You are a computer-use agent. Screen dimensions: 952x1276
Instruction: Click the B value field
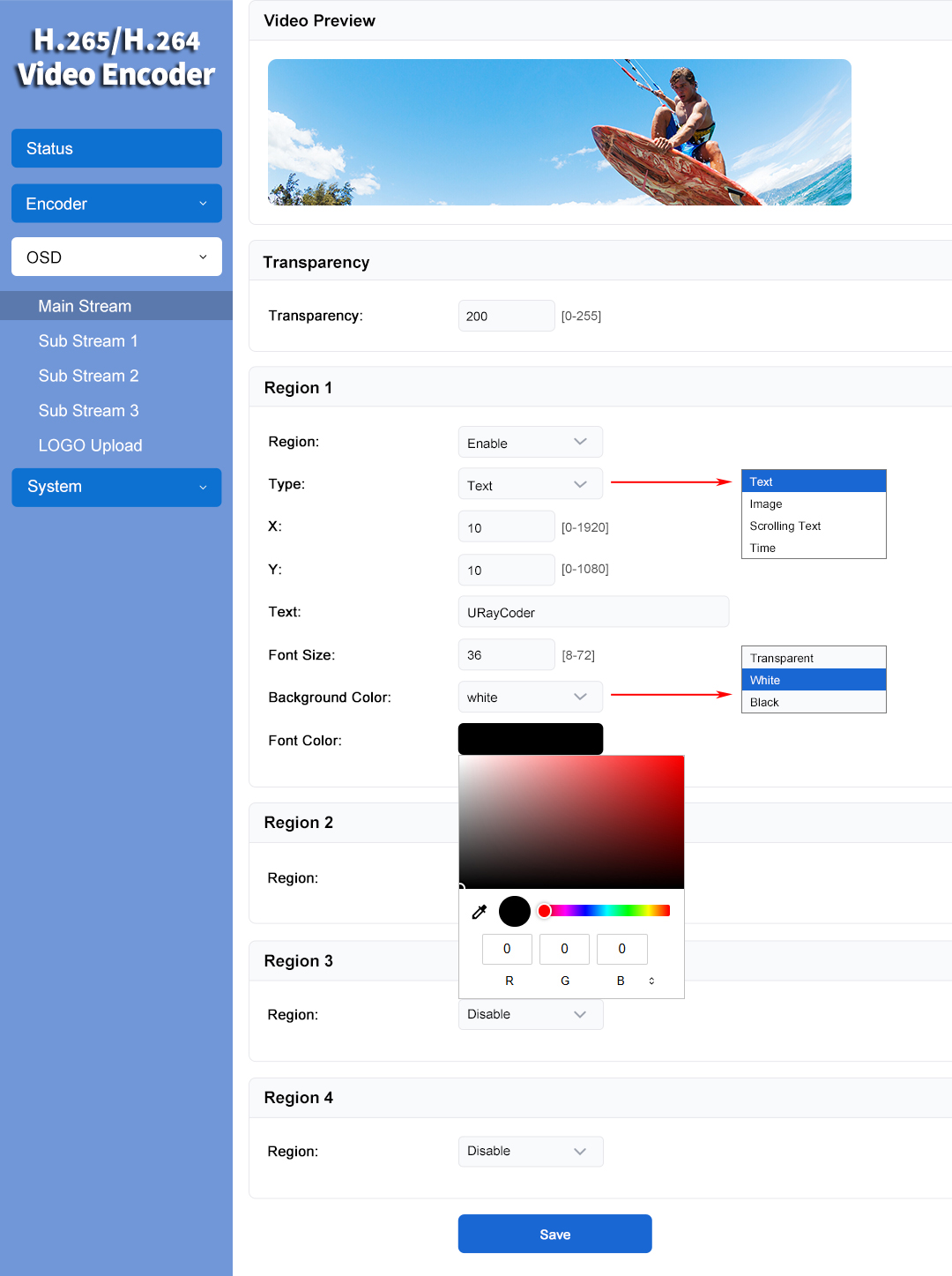[622, 949]
